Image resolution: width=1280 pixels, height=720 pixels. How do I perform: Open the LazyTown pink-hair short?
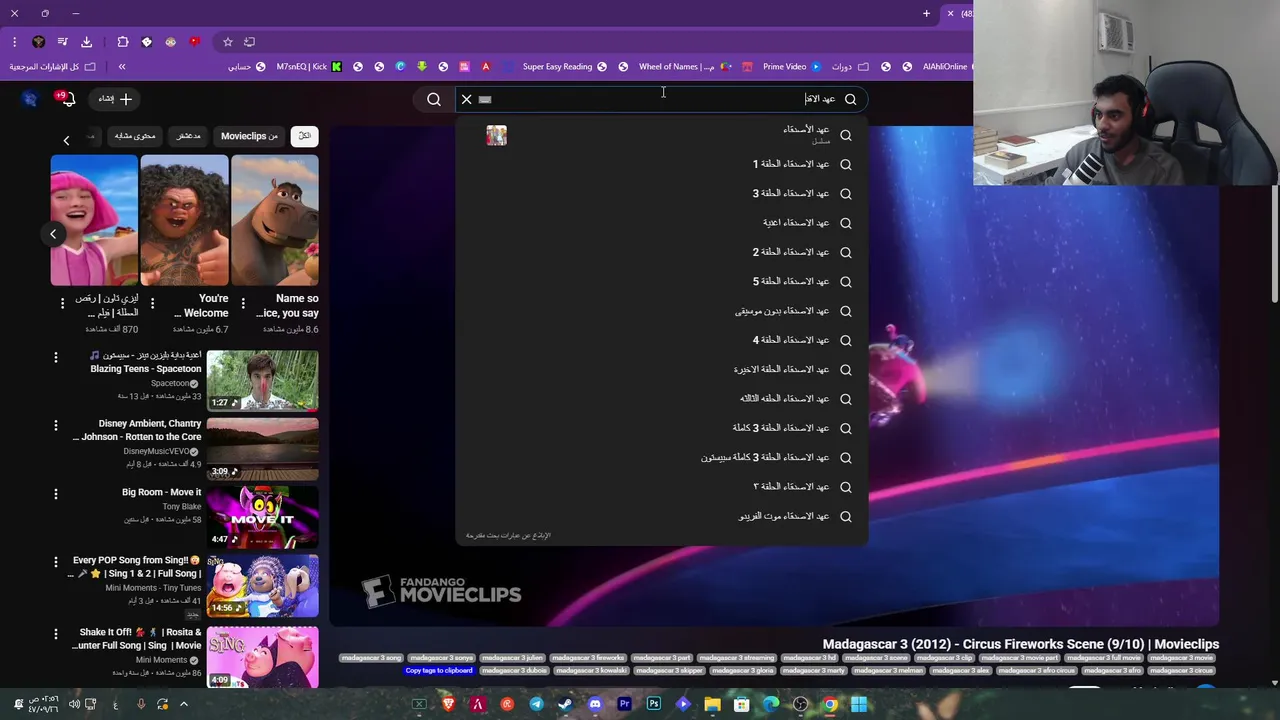[x=94, y=220]
